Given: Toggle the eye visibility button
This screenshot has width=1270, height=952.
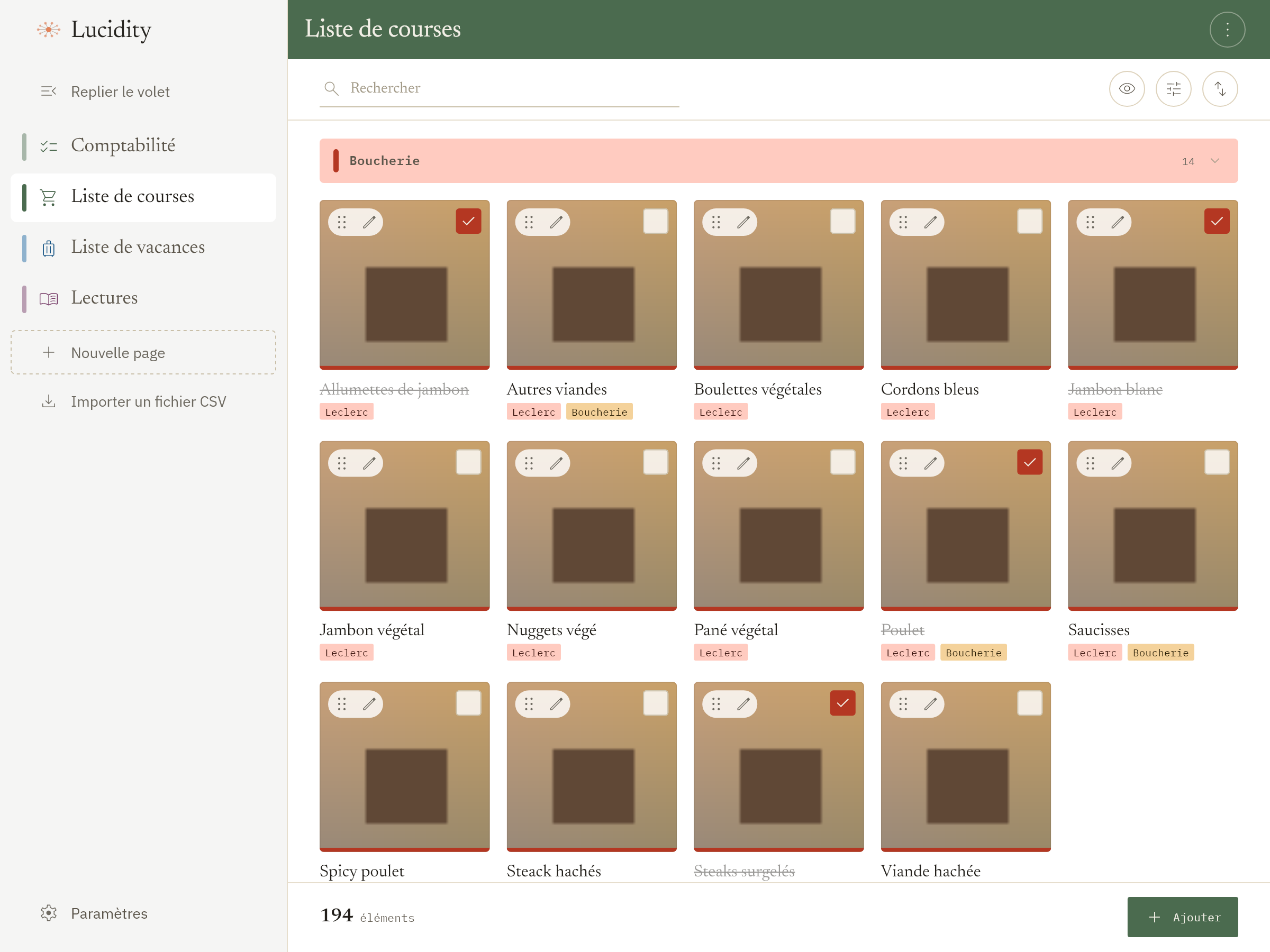Looking at the screenshot, I should coord(1127,88).
